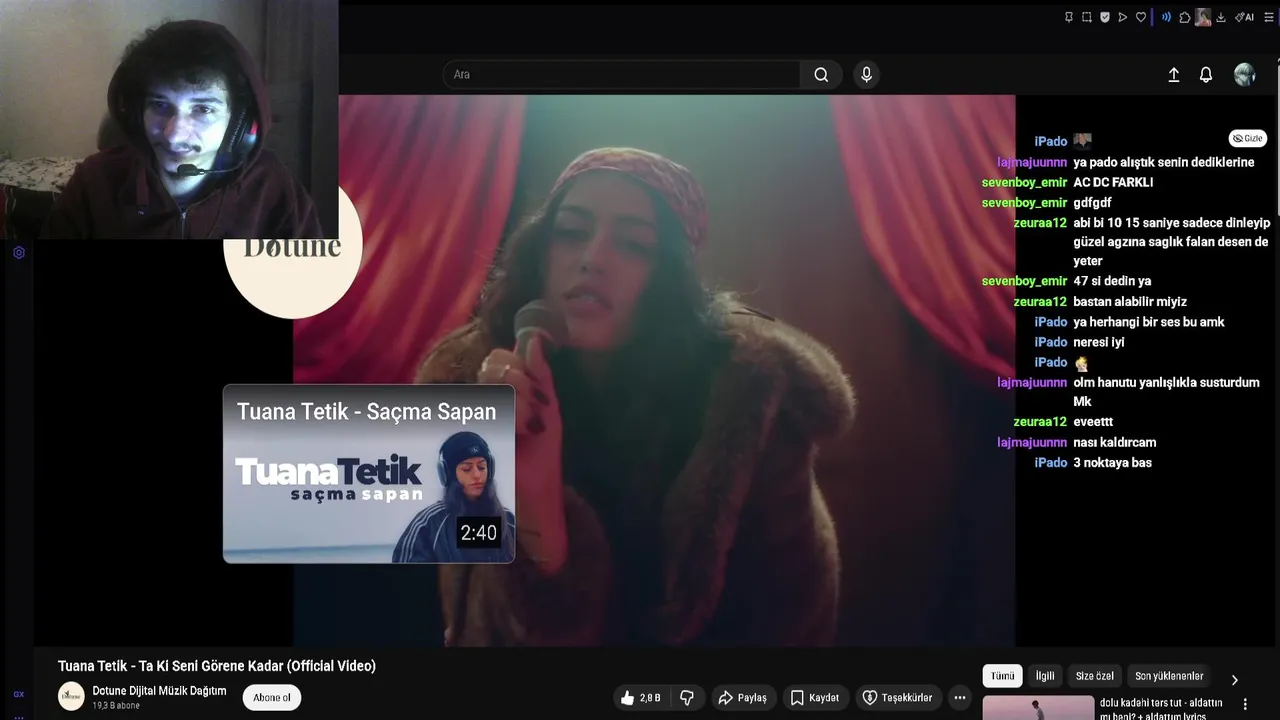Open the account avatar menu
Image resolution: width=1280 pixels, height=720 pixels.
pyautogui.click(x=1244, y=74)
